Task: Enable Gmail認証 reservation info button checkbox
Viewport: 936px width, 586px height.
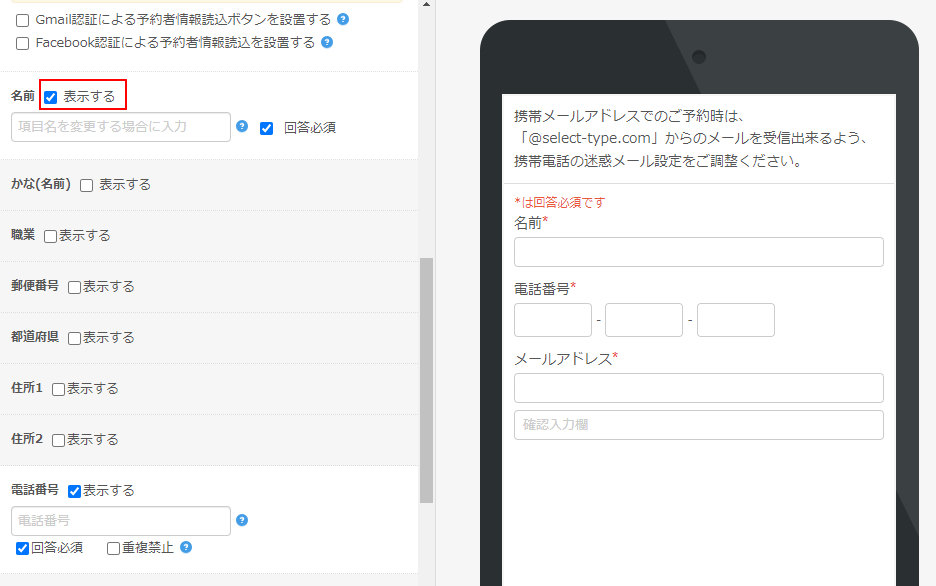Action: tap(23, 20)
